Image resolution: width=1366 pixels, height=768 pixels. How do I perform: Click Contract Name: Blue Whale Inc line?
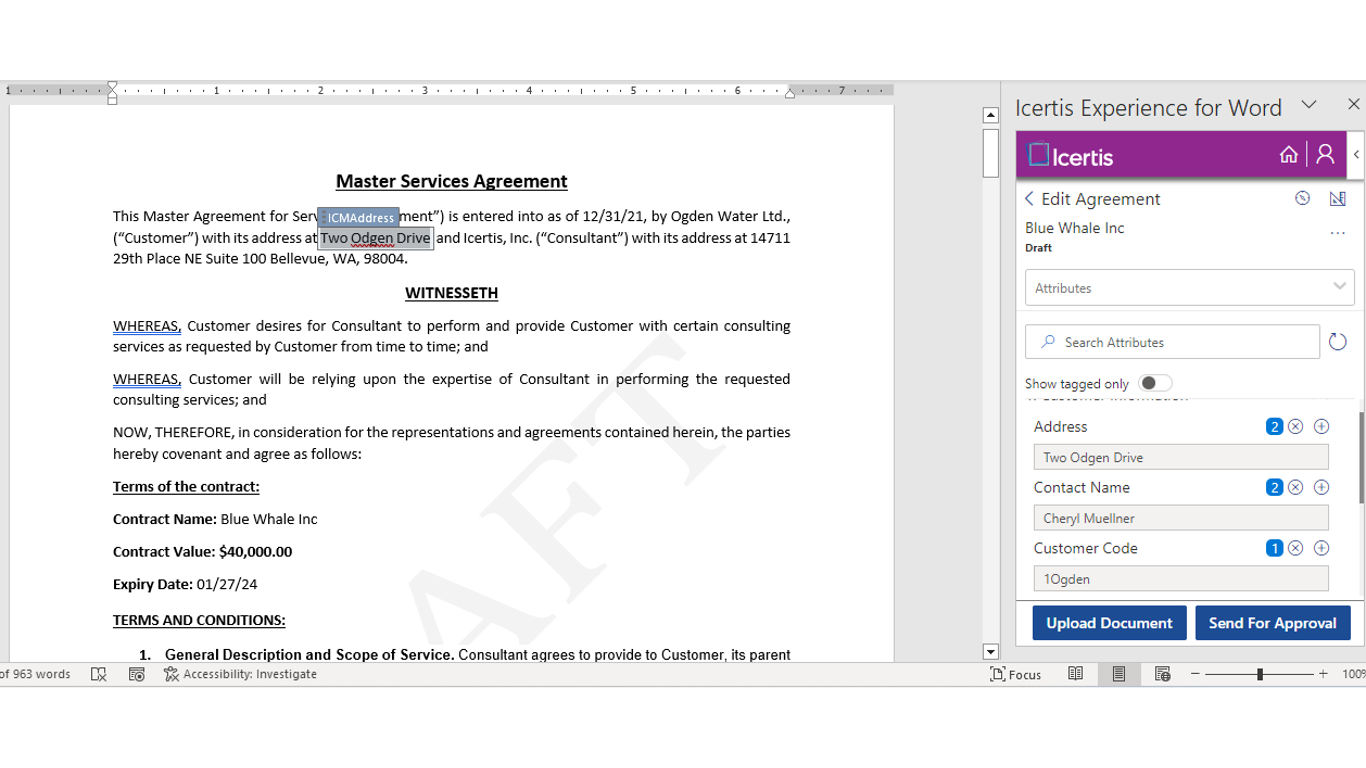coord(215,519)
